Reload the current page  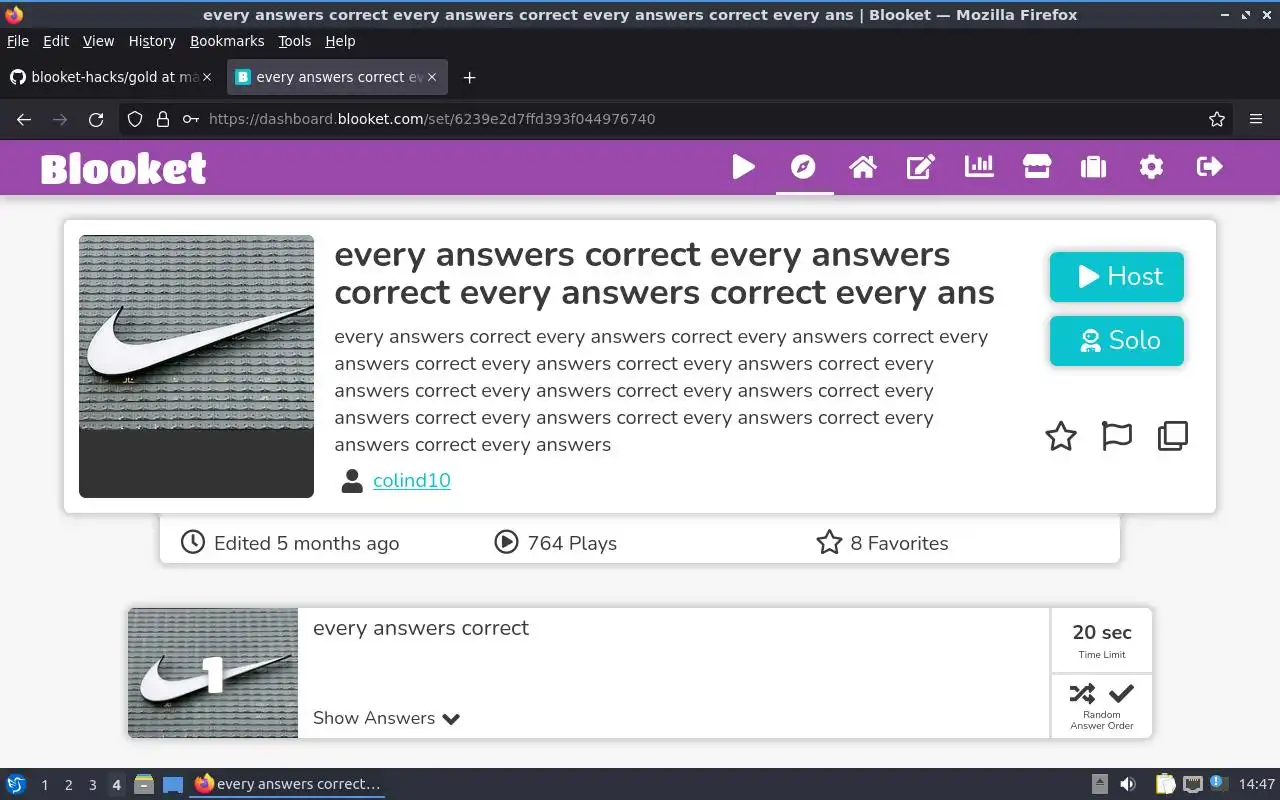[96, 119]
